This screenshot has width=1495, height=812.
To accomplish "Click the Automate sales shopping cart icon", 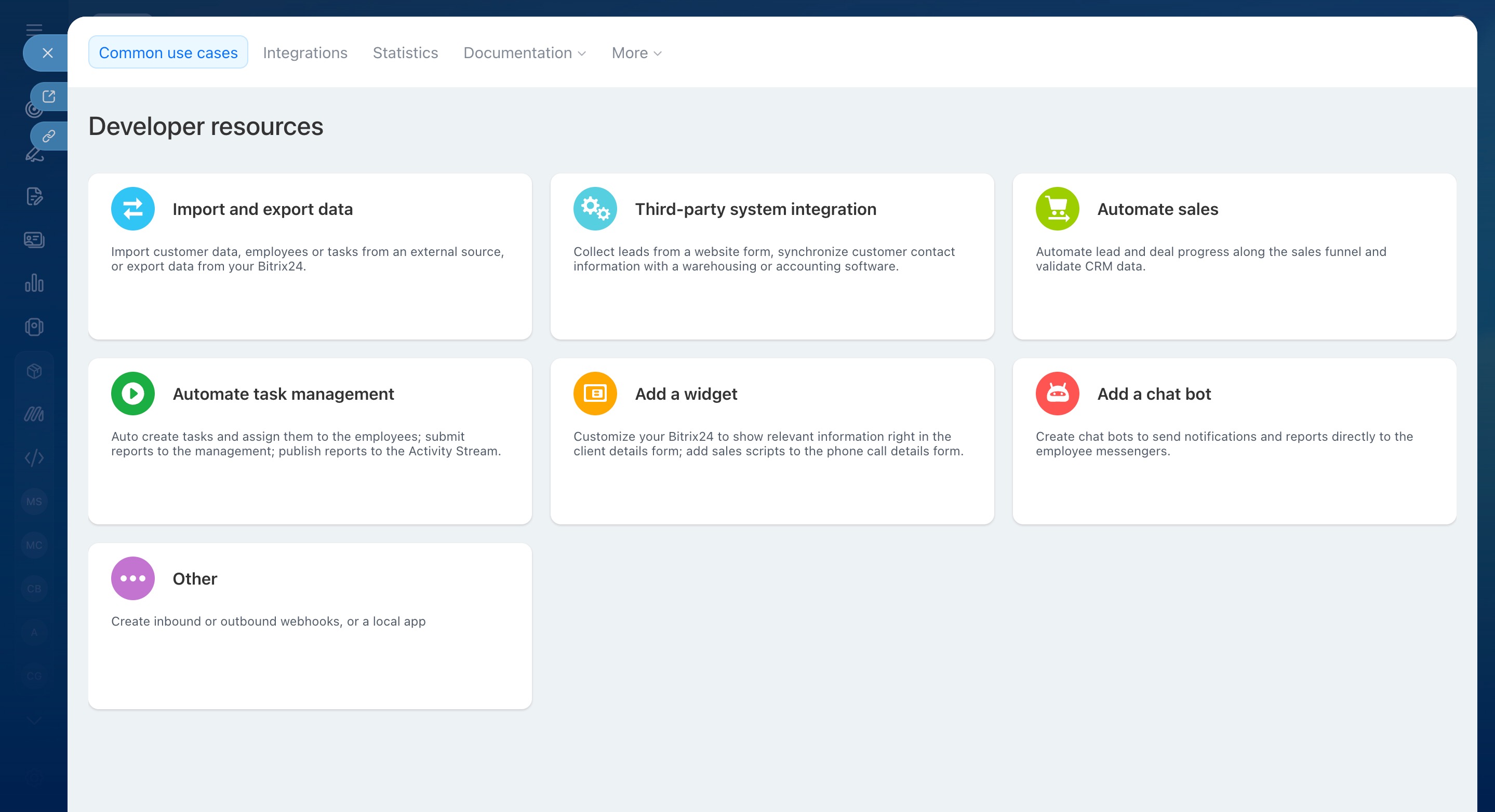I will tap(1057, 209).
